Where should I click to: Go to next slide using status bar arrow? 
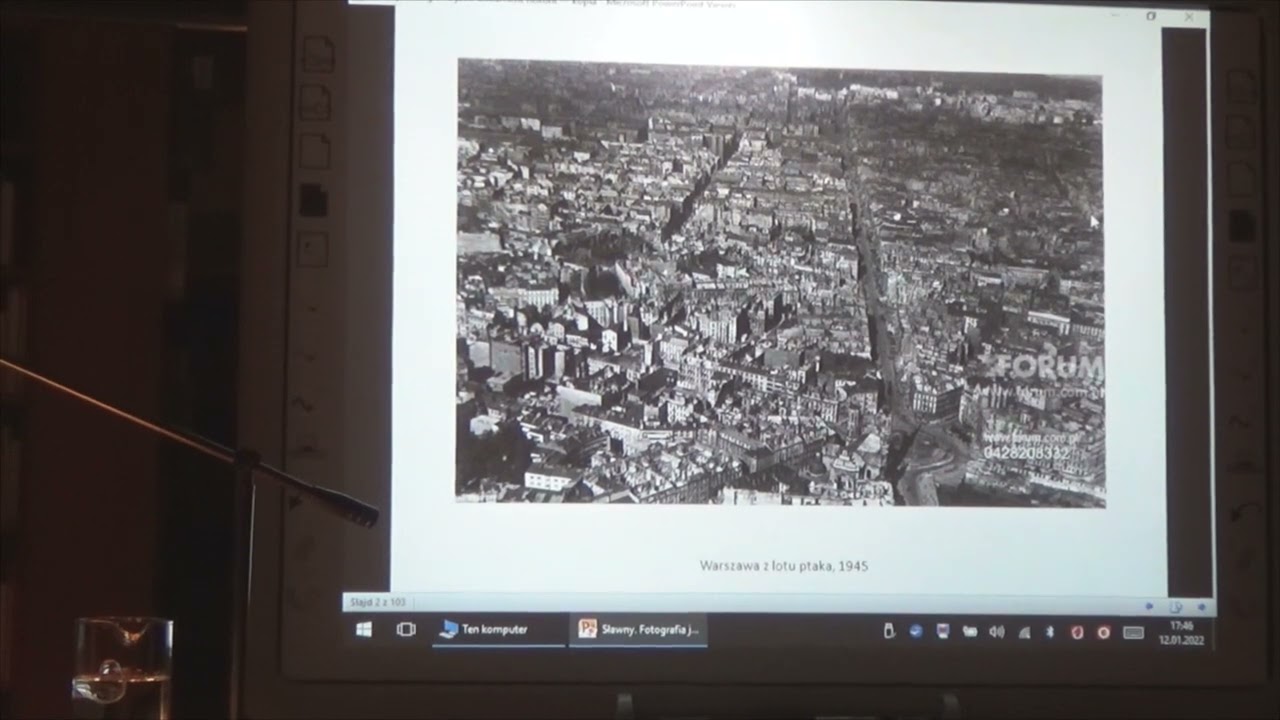tap(1201, 606)
